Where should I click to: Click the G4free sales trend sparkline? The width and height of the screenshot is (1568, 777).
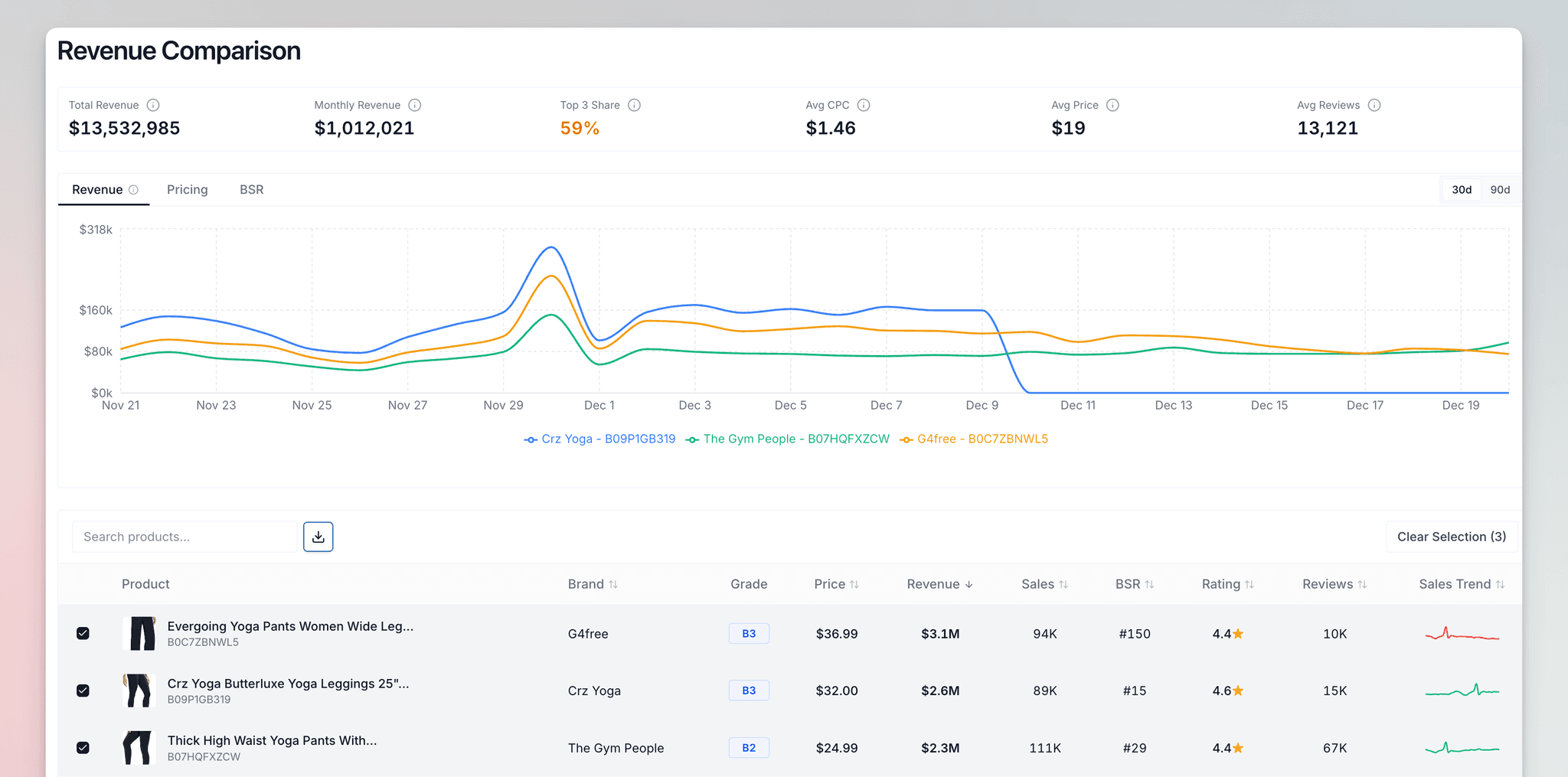[1462, 634]
